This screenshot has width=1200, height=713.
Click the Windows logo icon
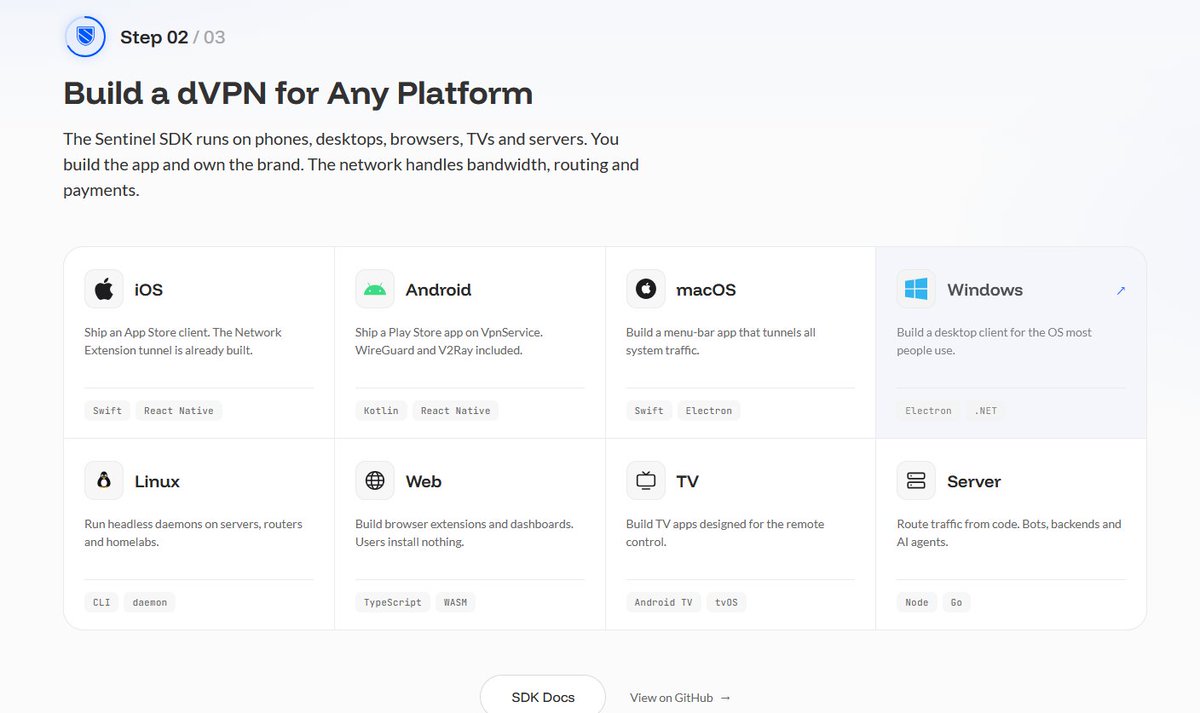(x=916, y=289)
